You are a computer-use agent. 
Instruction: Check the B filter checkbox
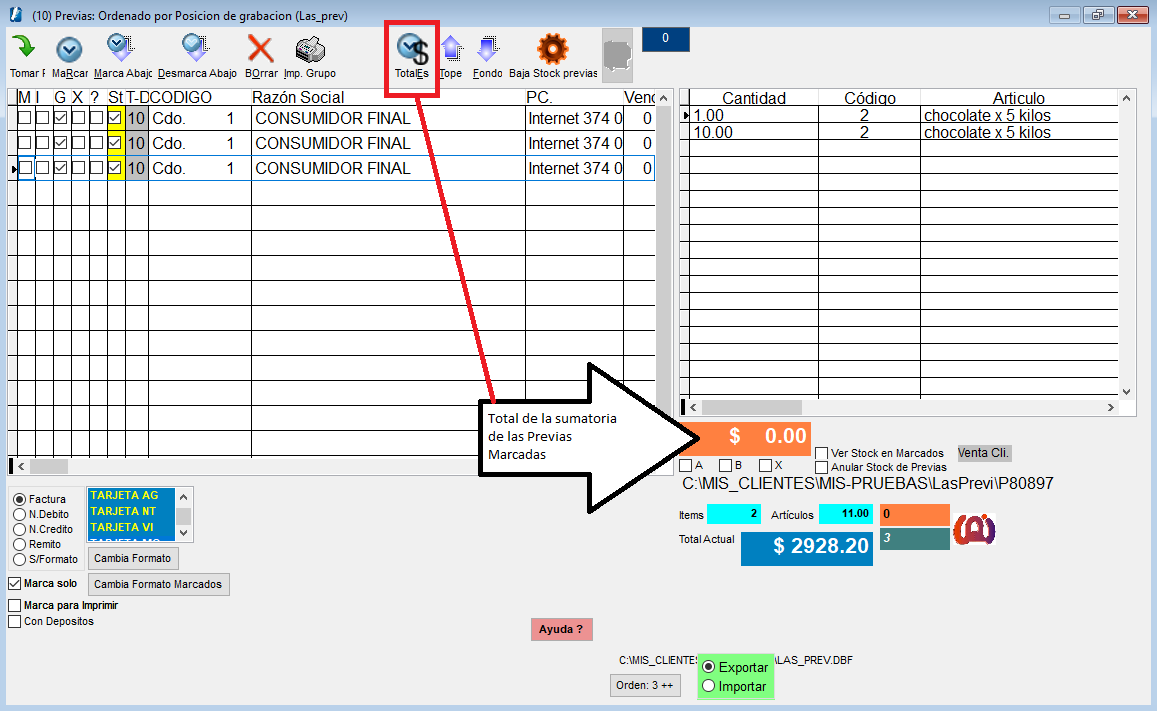tap(725, 465)
